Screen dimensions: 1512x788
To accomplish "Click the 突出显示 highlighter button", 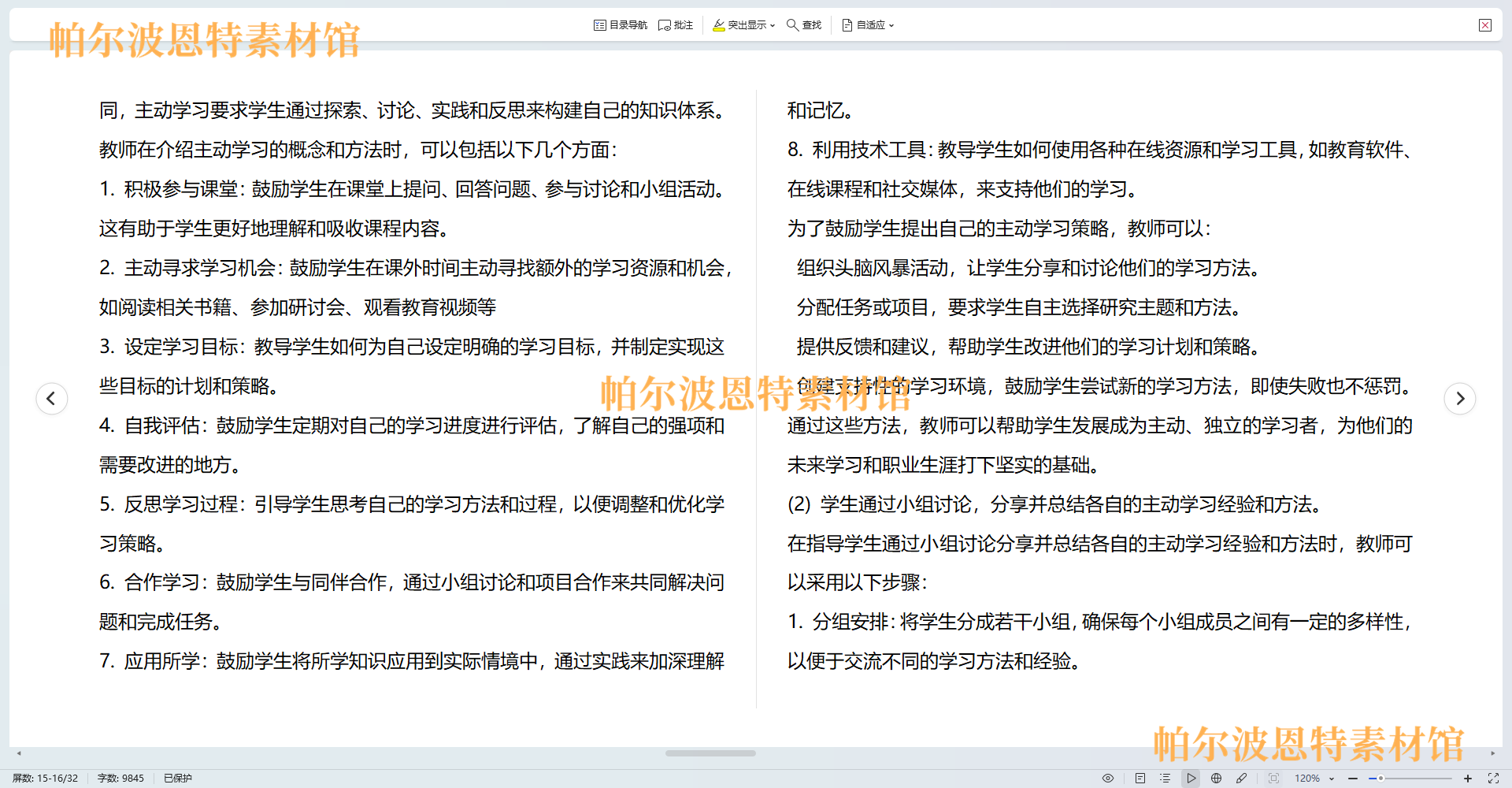I will (739, 25).
